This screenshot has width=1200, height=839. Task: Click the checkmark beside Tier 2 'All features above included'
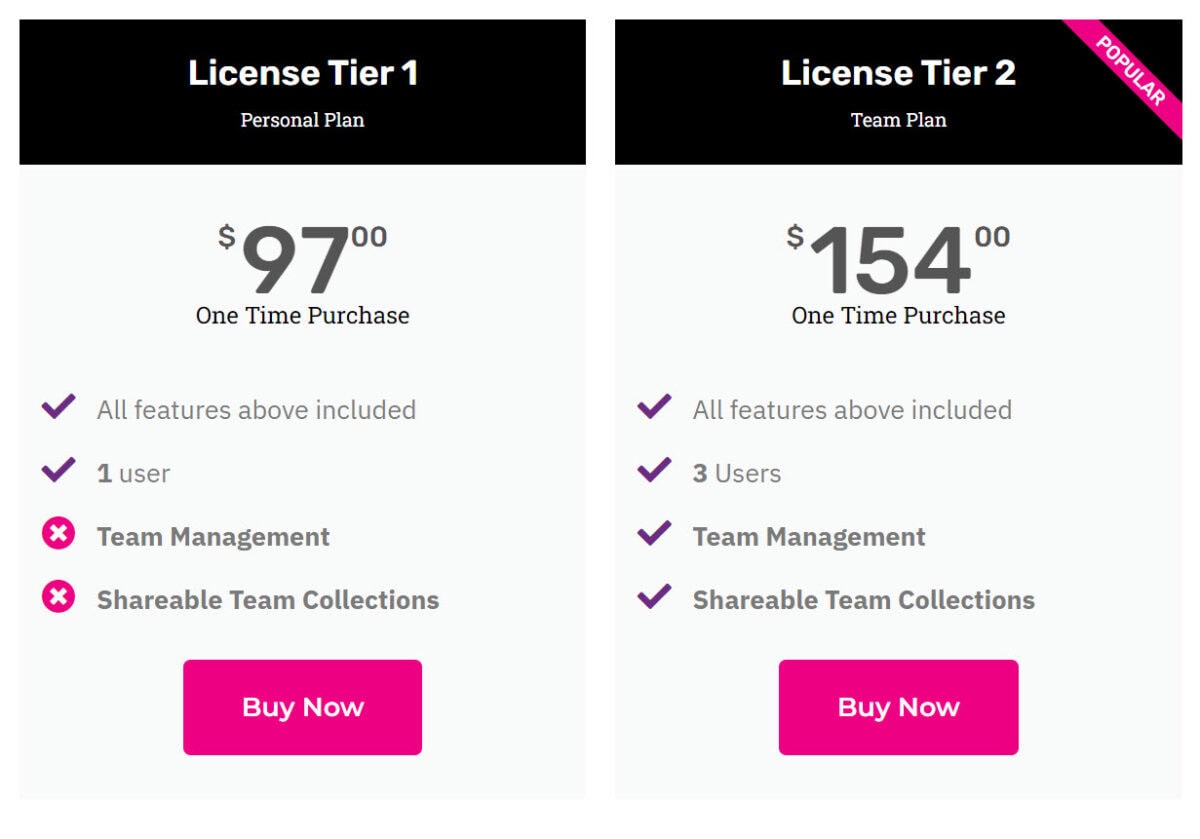(654, 405)
